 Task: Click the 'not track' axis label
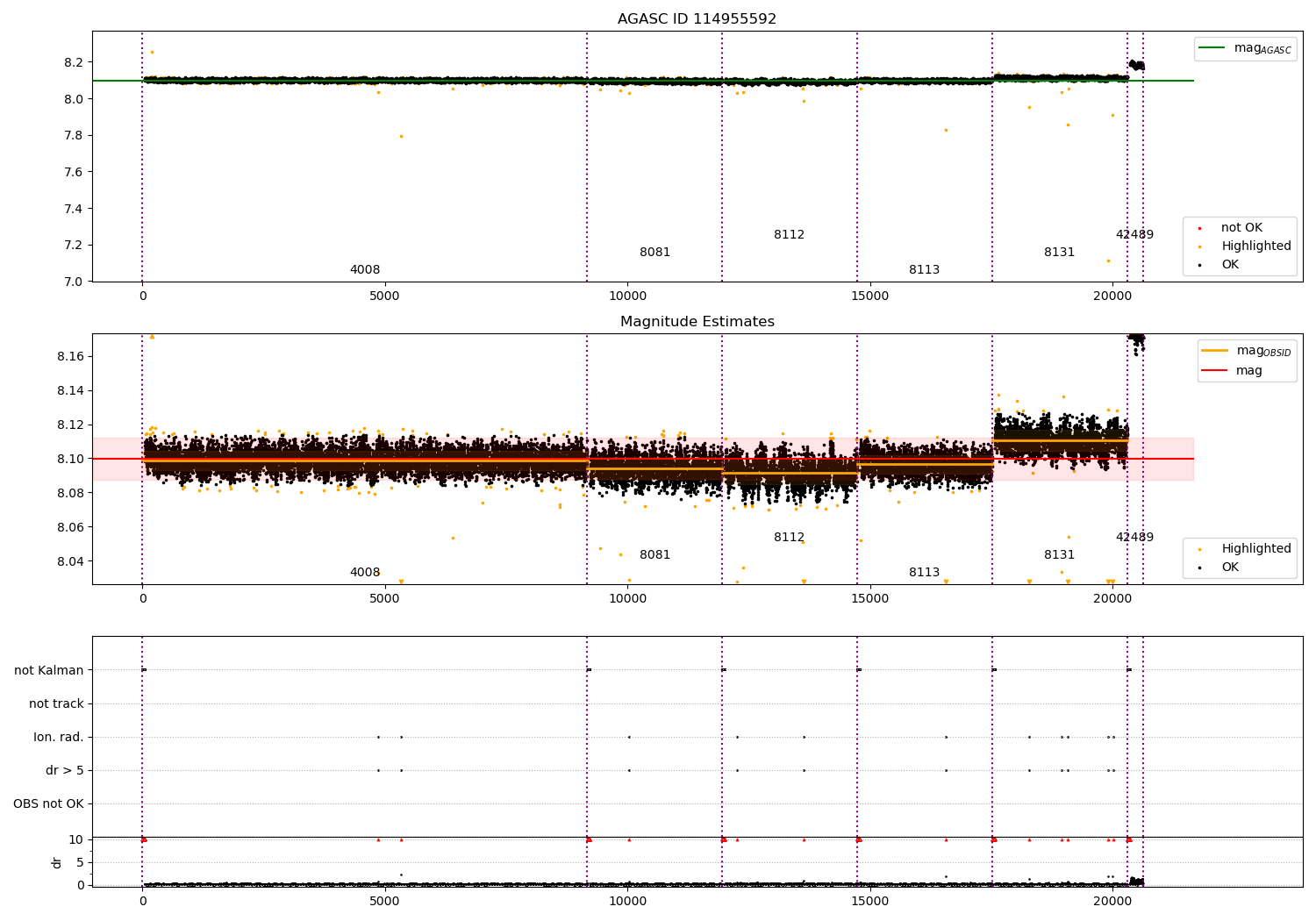pyautogui.click(x=56, y=703)
